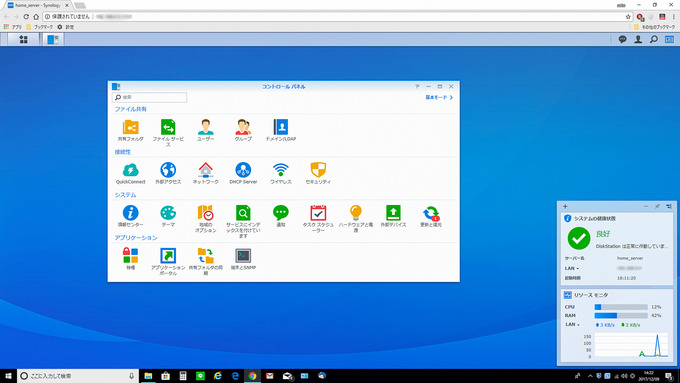680x383 pixels.
Task: Open Wireless (ワイヤレス) settings icon
Action: pyautogui.click(x=281, y=170)
